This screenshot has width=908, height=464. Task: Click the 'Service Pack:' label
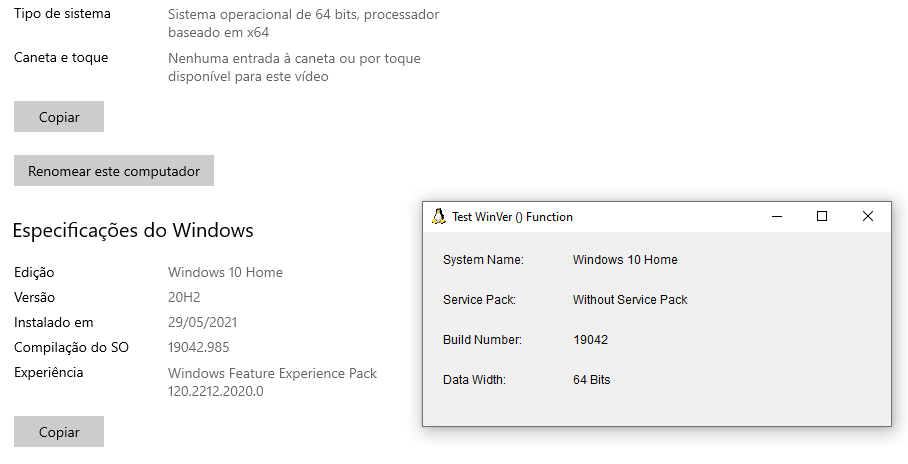click(x=479, y=299)
